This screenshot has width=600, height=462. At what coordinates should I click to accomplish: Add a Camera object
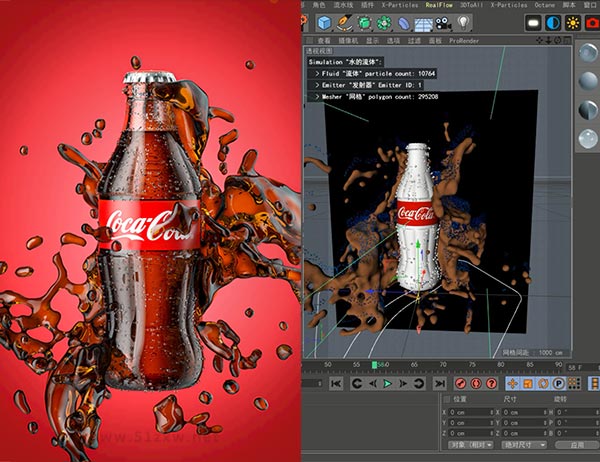tap(443, 23)
